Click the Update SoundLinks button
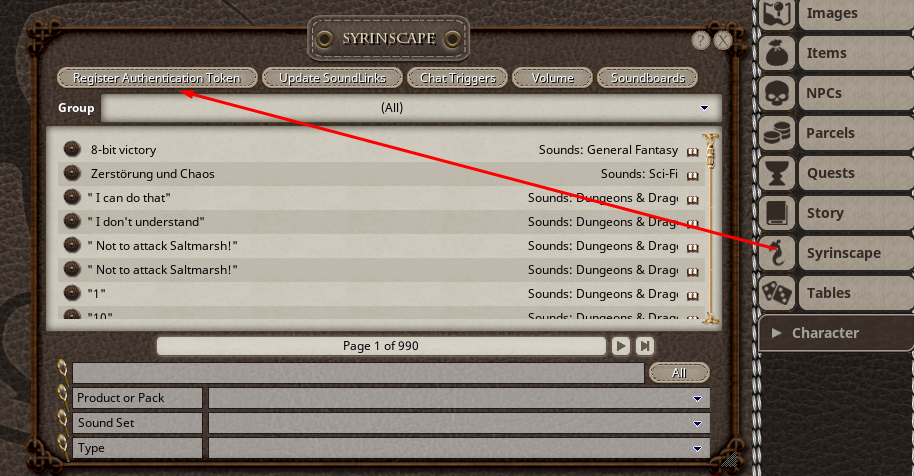Screen dimensions: 914x476 [x=332, y=78]
